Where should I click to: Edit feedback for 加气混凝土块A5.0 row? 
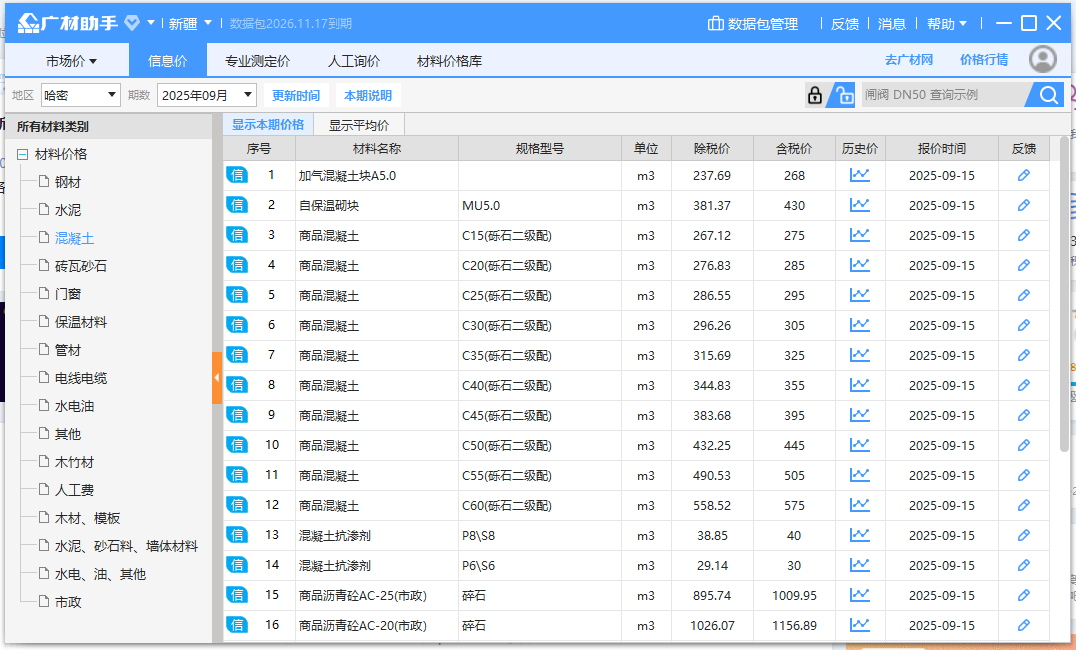pyautogui.click(x=1023, y=175)
